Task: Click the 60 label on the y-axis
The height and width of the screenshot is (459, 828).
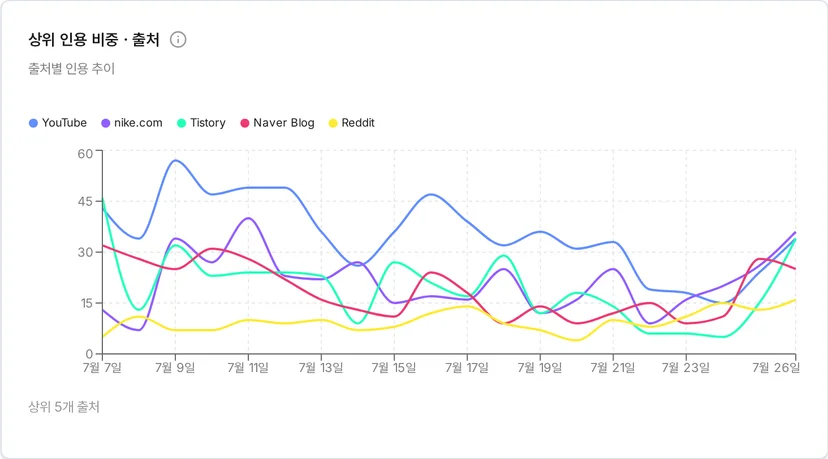Action: tap(85, 154)
